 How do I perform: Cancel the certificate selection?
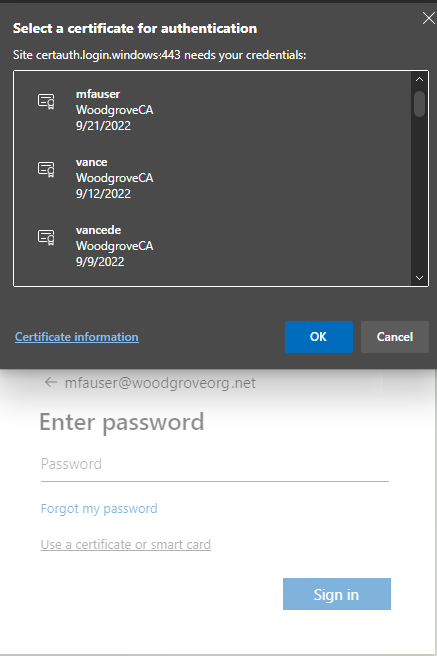pyautogui.click(x=395, y=337)
